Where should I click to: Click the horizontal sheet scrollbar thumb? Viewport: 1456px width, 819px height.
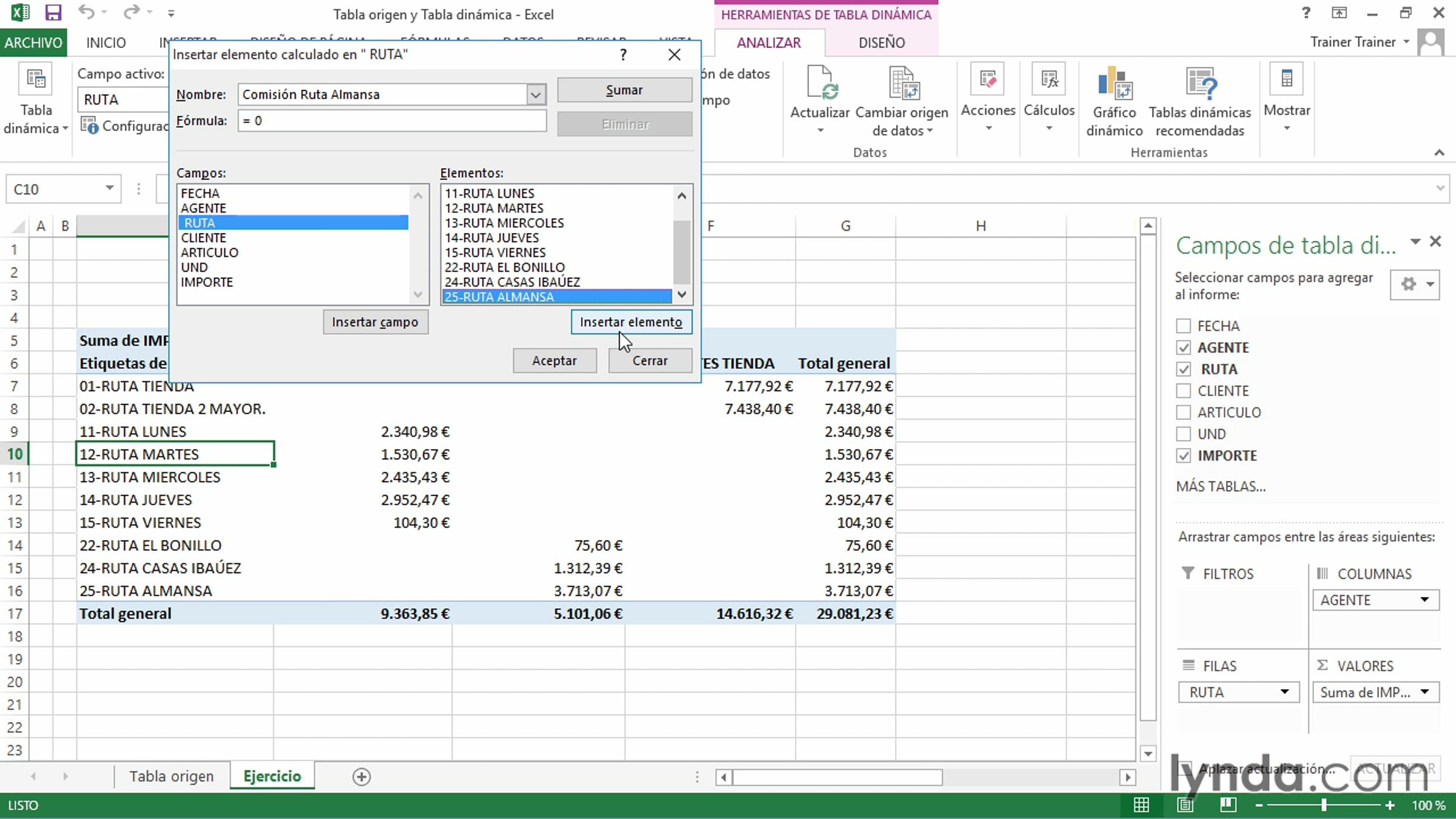coord(837,777)
